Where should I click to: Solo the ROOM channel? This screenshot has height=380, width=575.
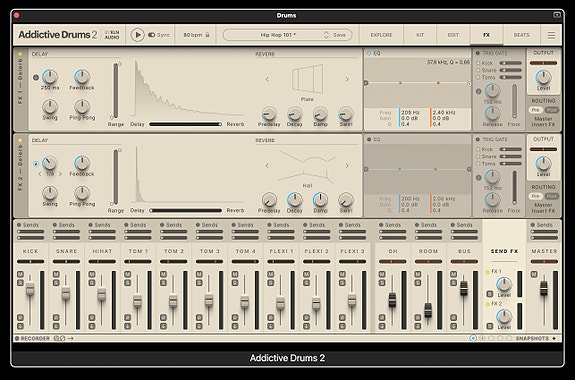click(418, 282)
